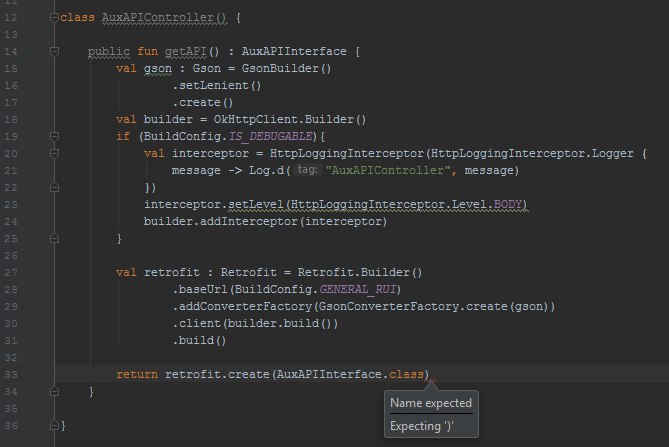Click the AuxAPIInterface return type on line 14
The height and width of the screenshot is (447, 669).
294,52
